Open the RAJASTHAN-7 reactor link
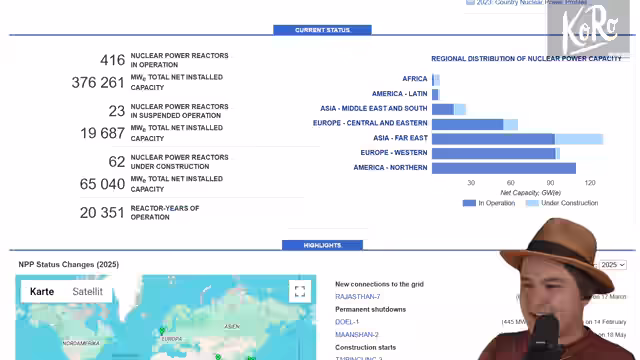 coord(358,297)
